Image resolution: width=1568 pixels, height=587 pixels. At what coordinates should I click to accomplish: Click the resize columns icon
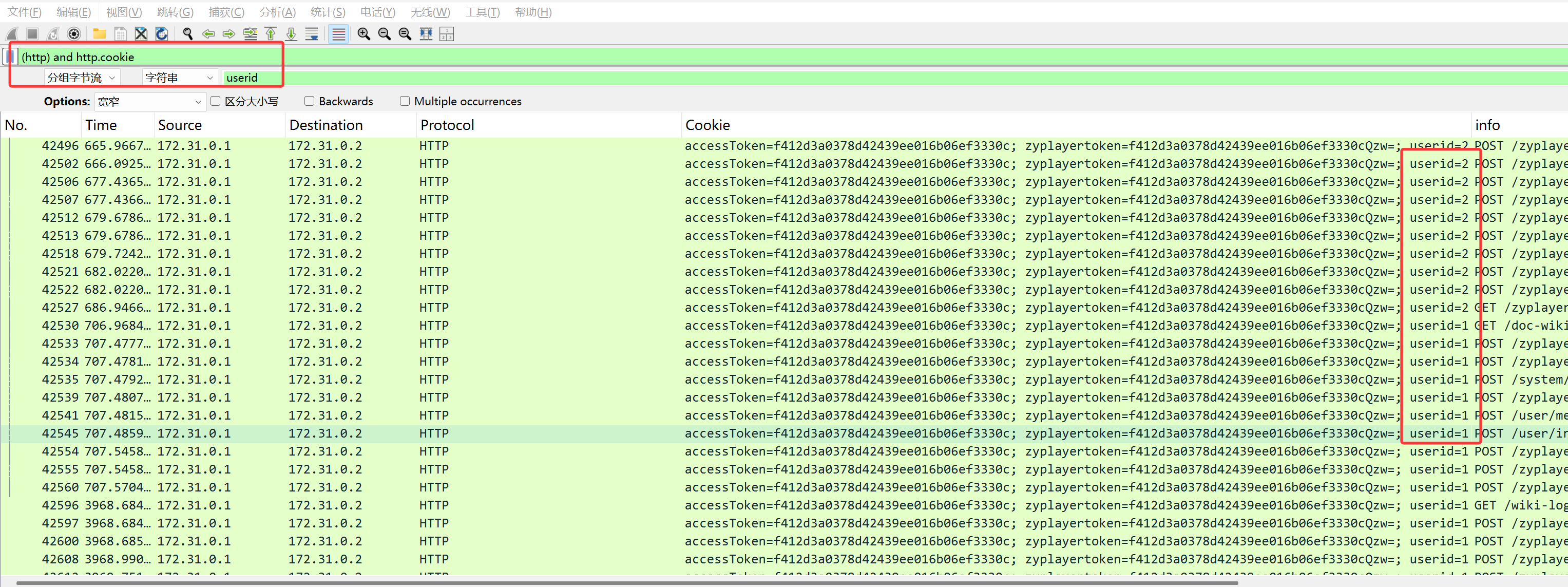[x=426, y=34]
